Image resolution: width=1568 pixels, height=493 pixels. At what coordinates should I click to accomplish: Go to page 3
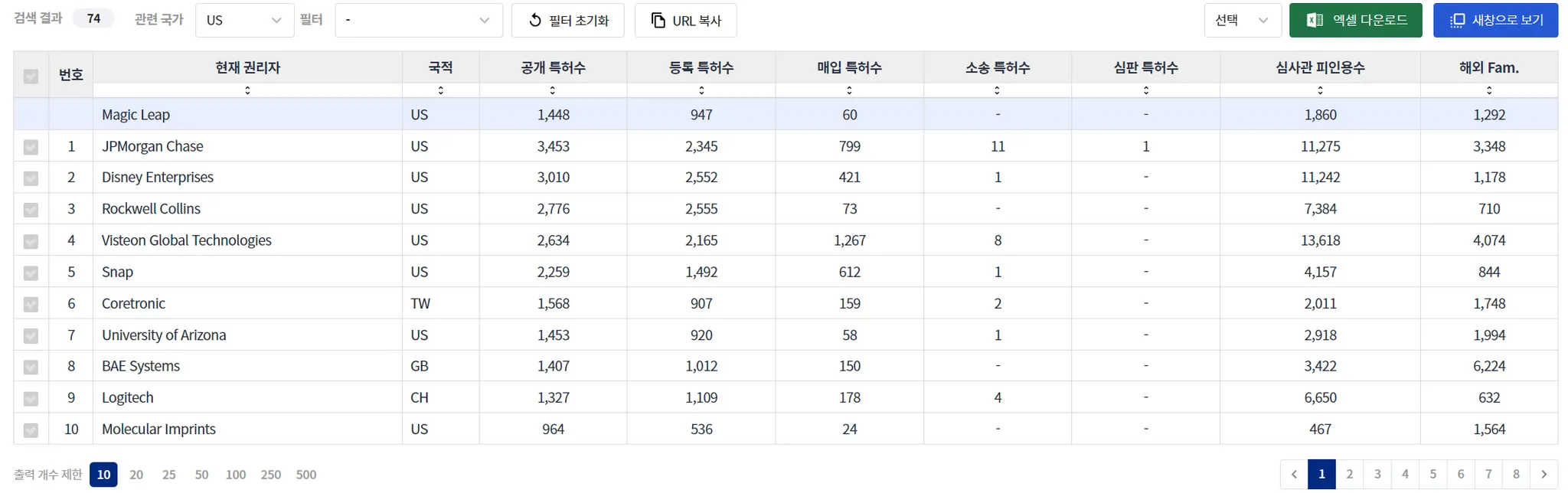click(1377, 474)
